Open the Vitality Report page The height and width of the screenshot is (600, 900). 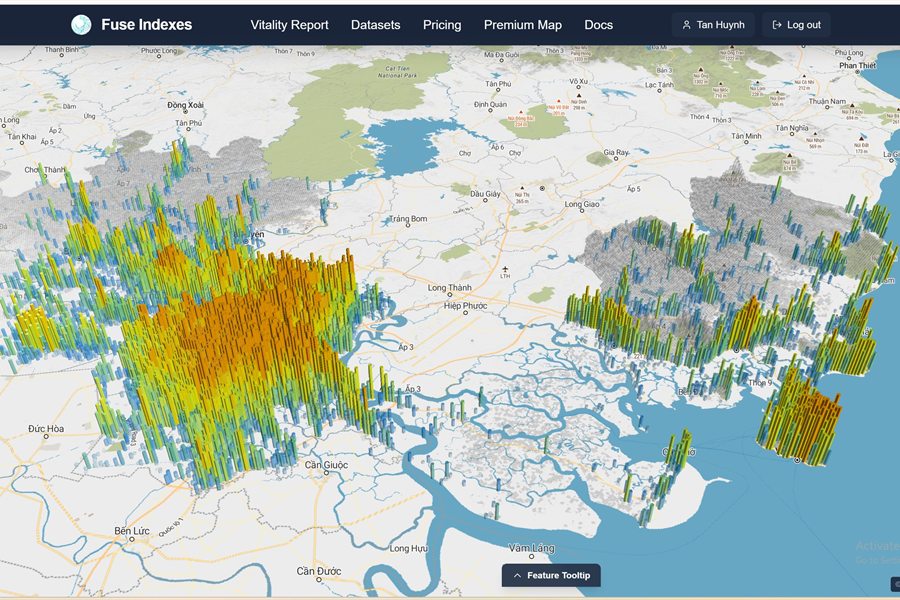[289, 25]
